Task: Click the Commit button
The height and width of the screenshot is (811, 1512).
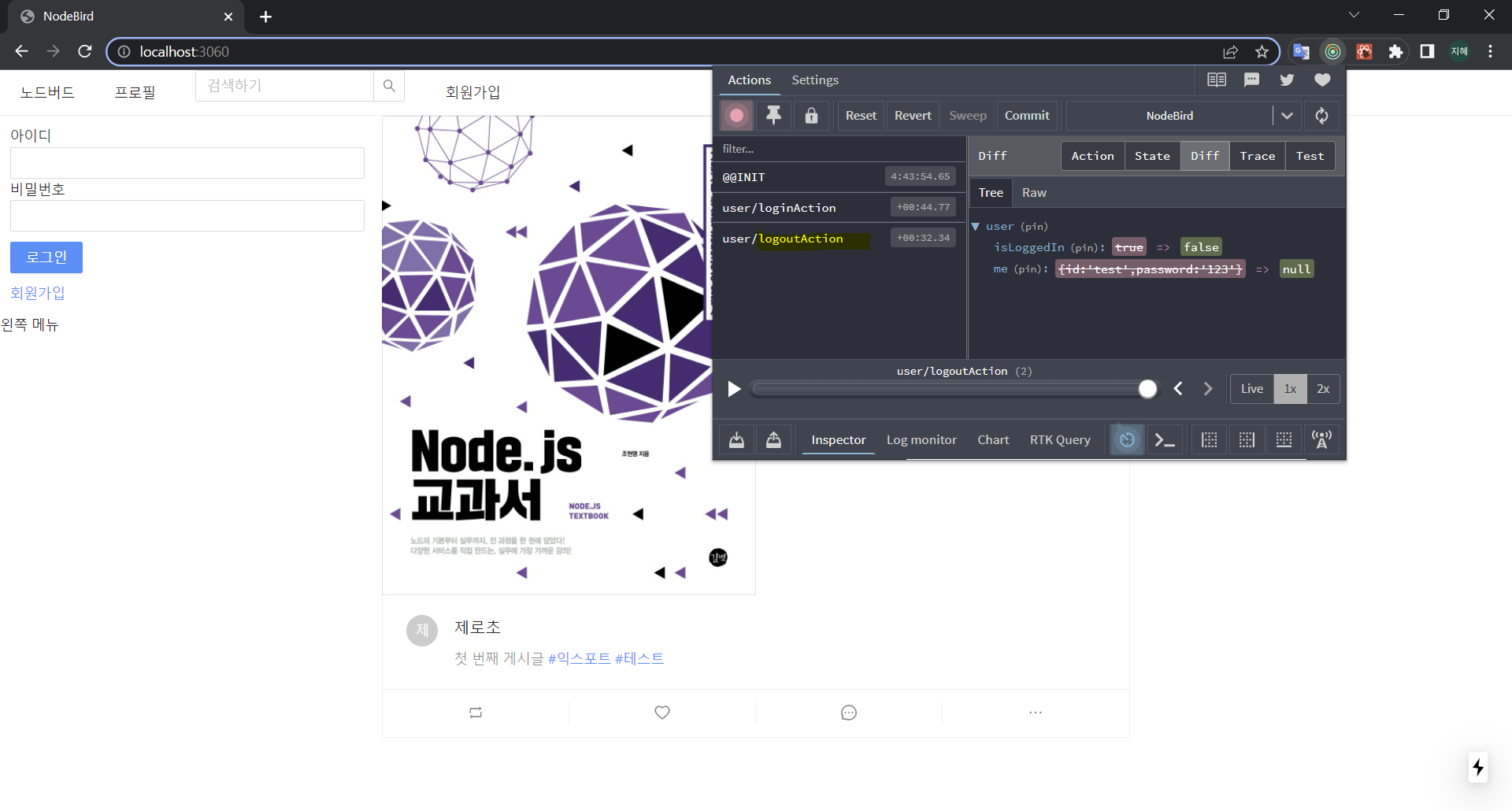Action: (1027, 116)
